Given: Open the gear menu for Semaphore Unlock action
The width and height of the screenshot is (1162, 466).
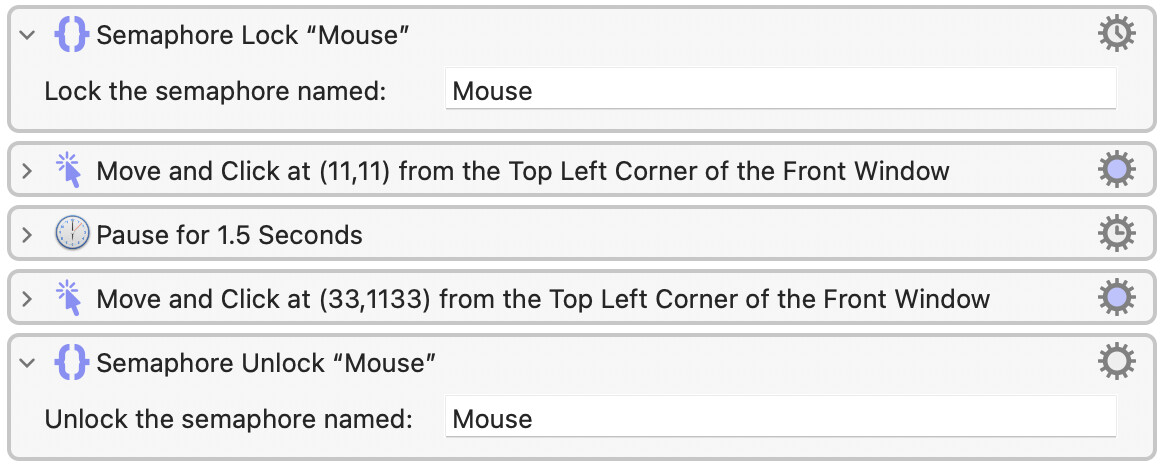Looking at the screenshot, I should click(x=1116, y=361).
